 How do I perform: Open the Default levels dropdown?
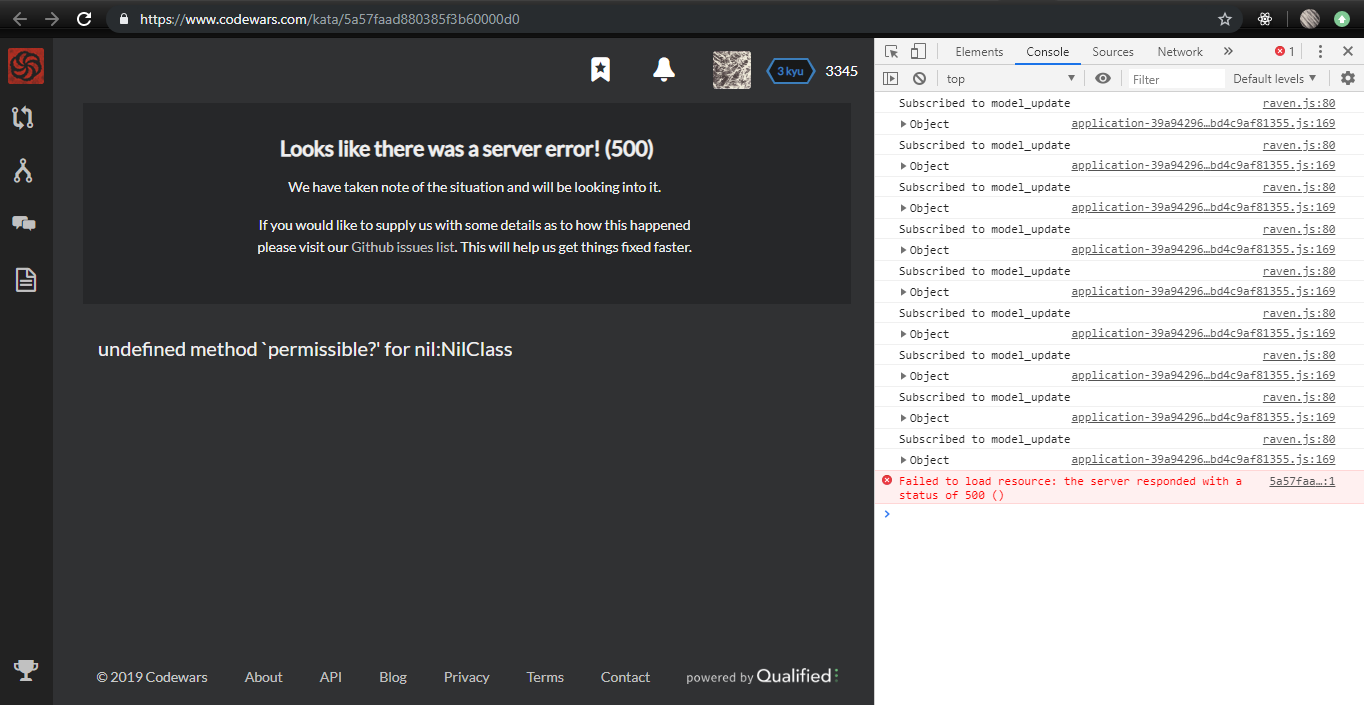[x=1274, y=78]
